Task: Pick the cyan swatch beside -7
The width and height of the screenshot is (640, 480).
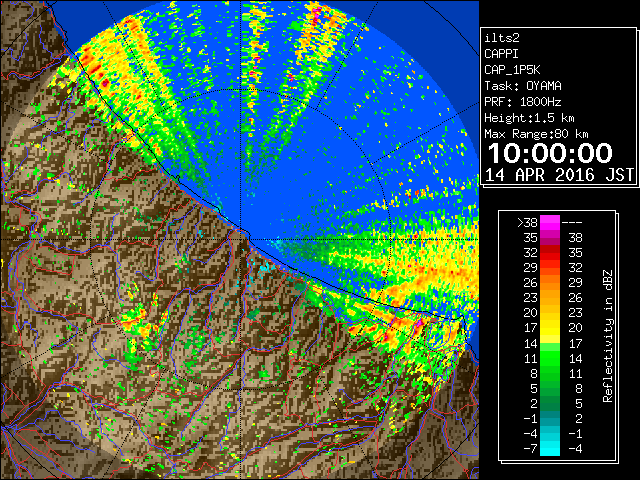Action: click(550, 449)
